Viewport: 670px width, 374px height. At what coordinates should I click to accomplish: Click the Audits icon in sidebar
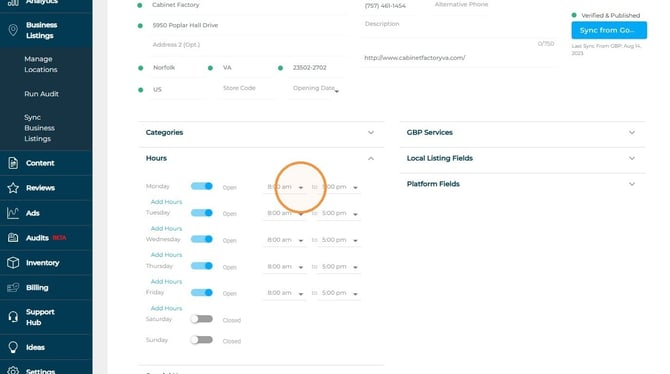[13, 238]
